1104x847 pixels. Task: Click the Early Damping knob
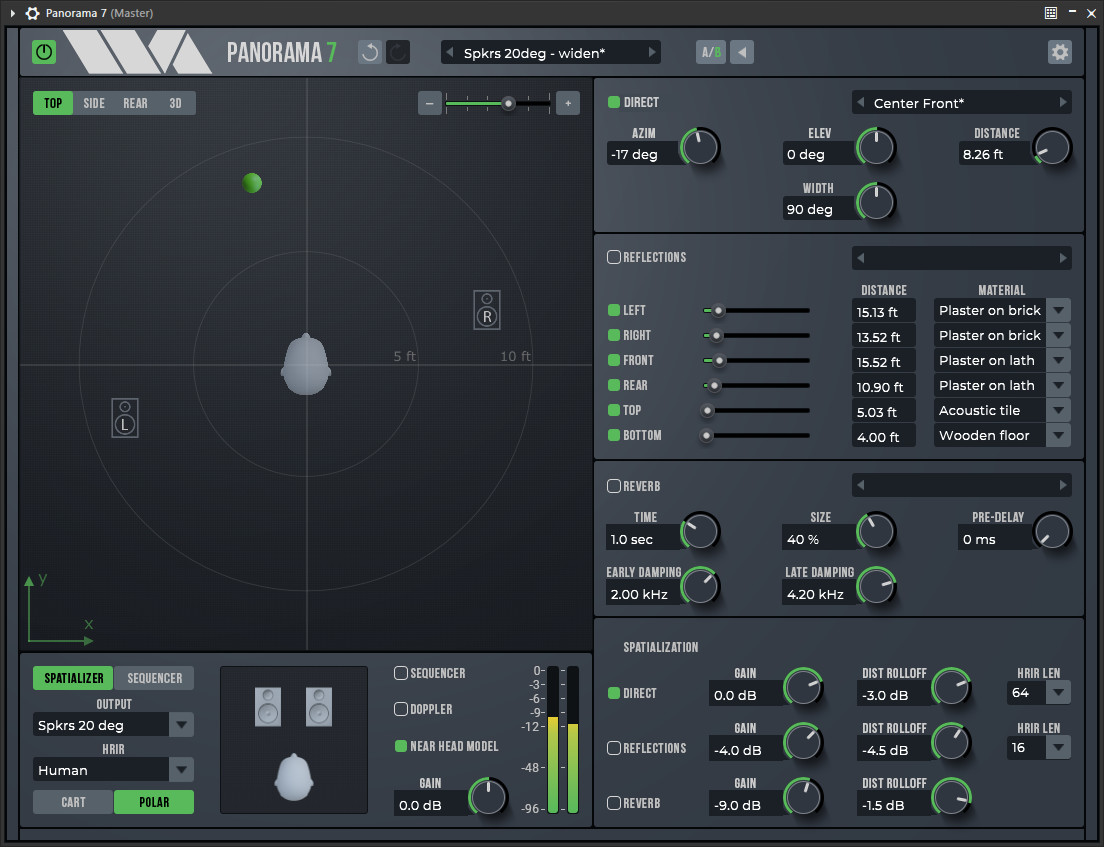(x=700, y=586)
